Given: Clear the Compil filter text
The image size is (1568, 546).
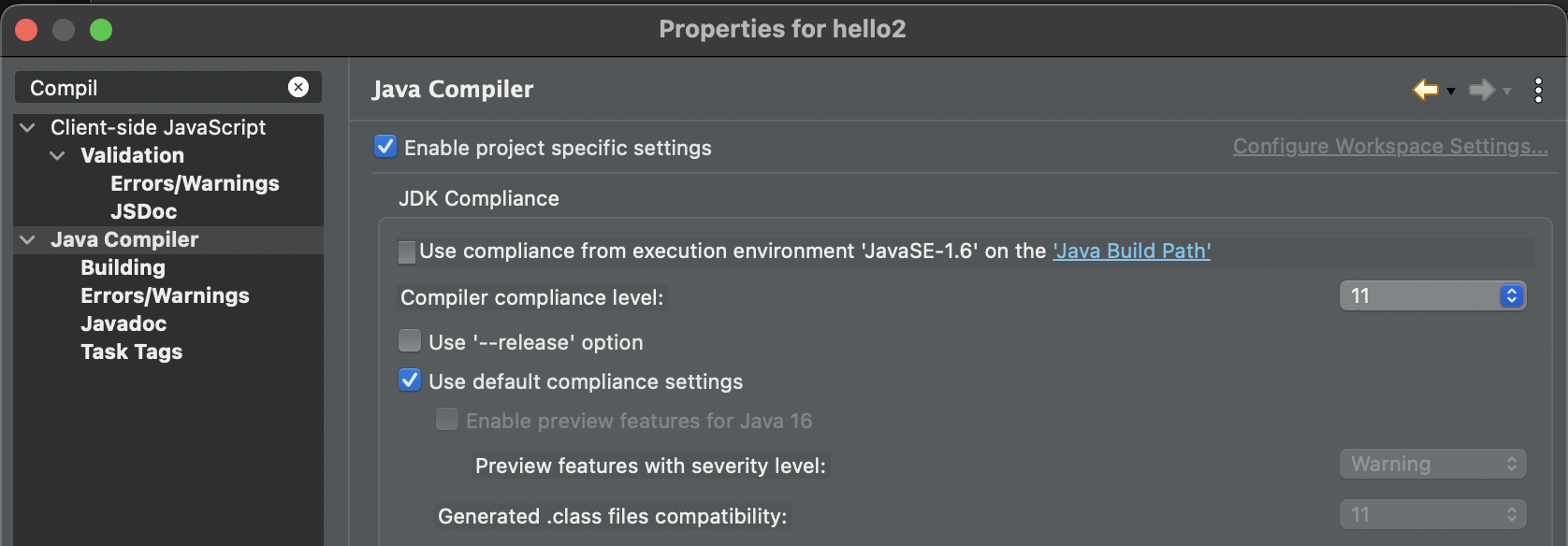Looking at the screenshot, I should [x=298, y=87].
